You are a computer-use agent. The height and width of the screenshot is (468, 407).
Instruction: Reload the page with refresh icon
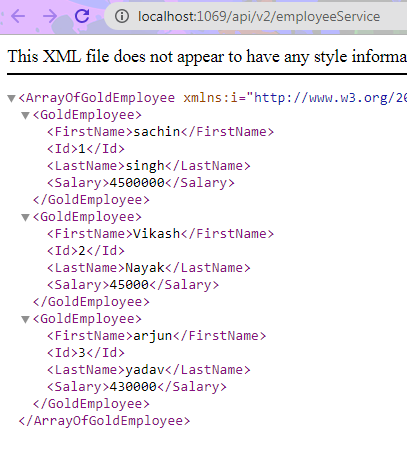[x=82, y=16]
